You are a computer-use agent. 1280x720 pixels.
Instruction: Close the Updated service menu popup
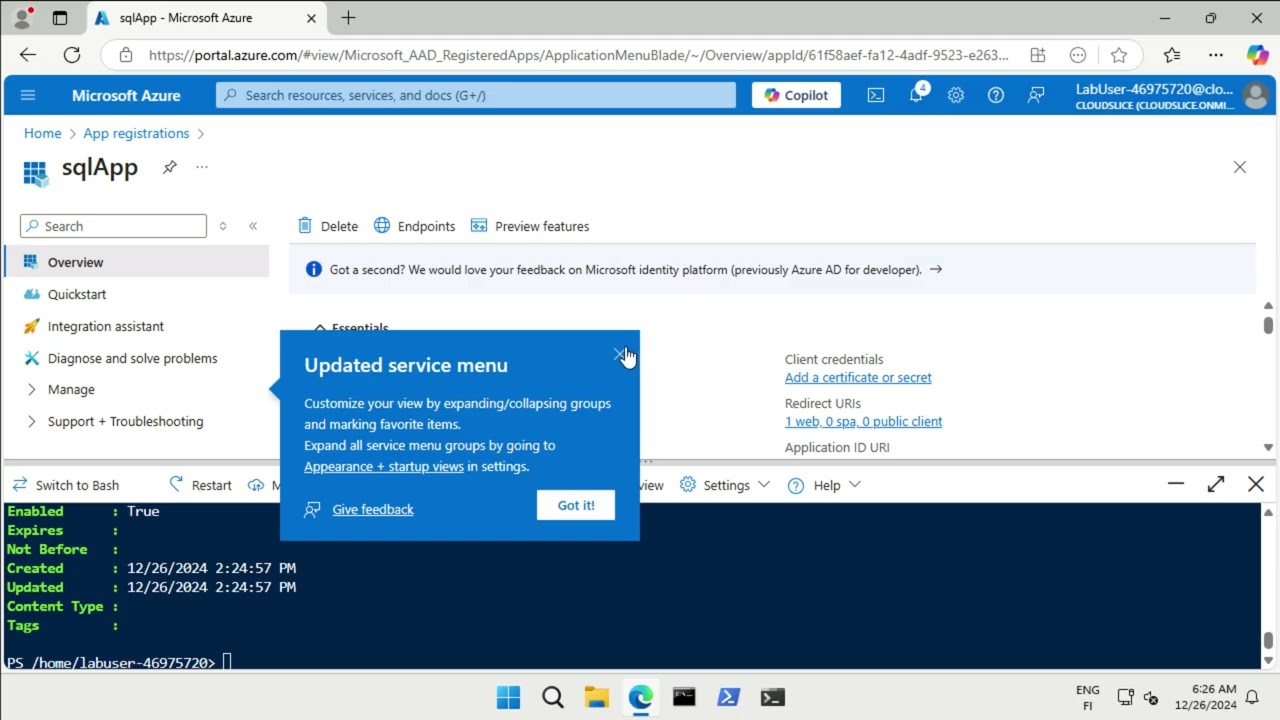(x=620, y=354)
